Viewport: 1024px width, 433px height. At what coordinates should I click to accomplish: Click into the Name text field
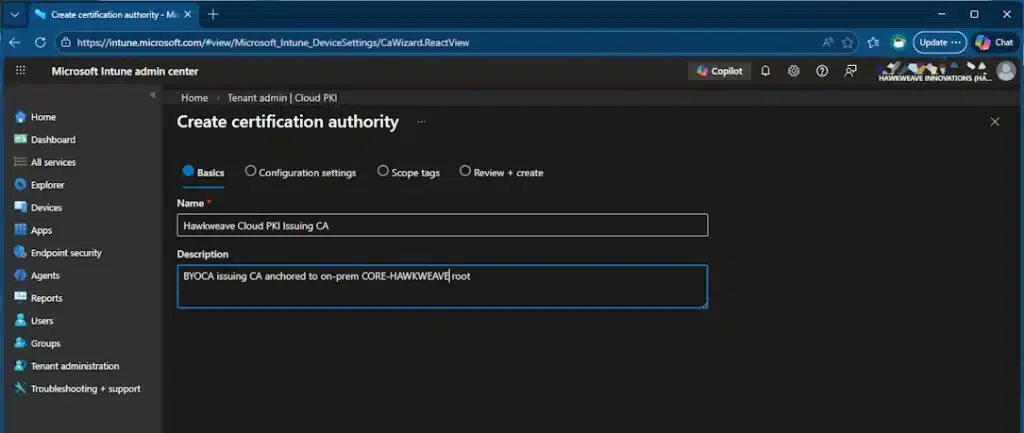click(442, 226)
